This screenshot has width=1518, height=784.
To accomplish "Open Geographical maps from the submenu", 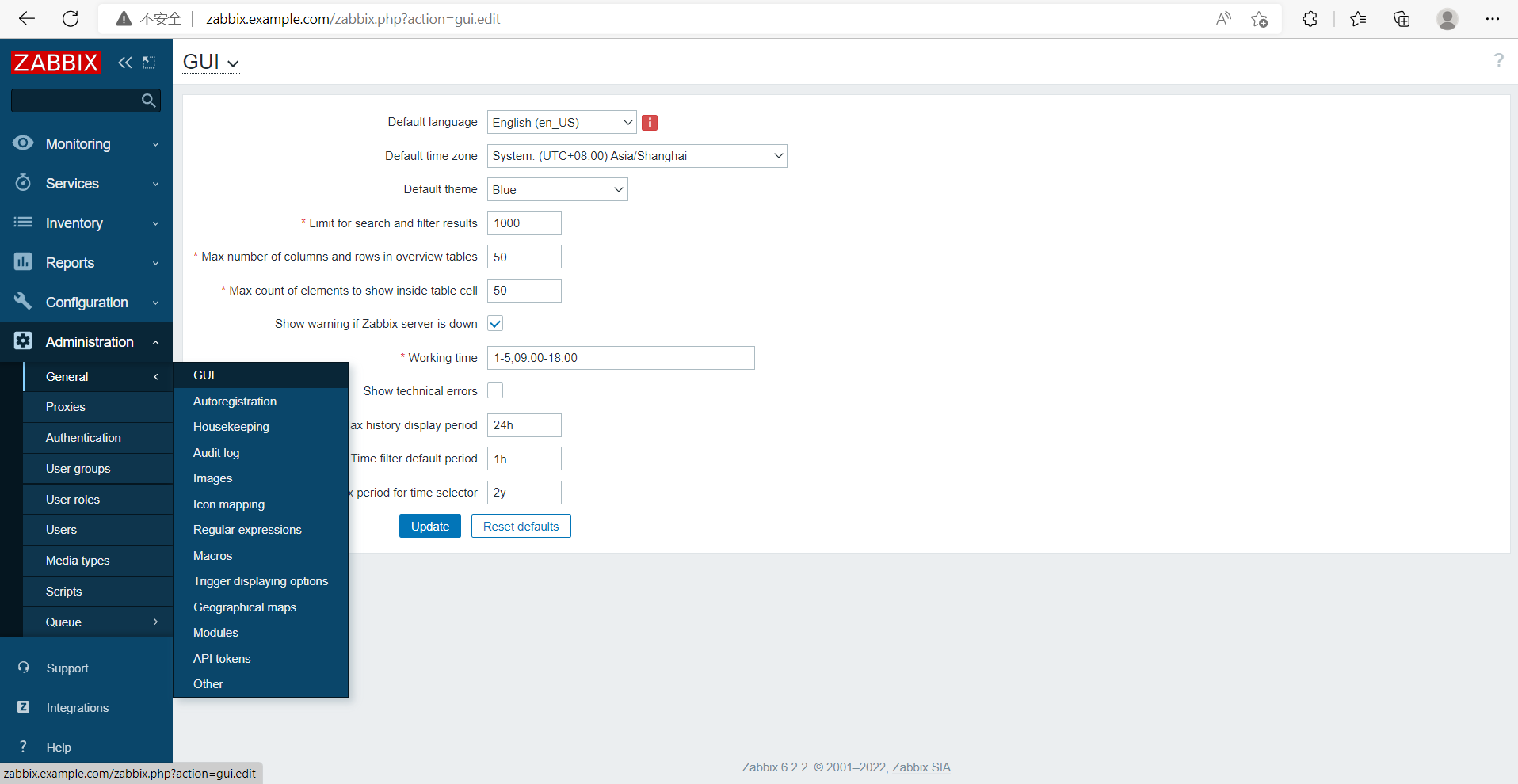I will pyautogui.click(x=261, y=607).
